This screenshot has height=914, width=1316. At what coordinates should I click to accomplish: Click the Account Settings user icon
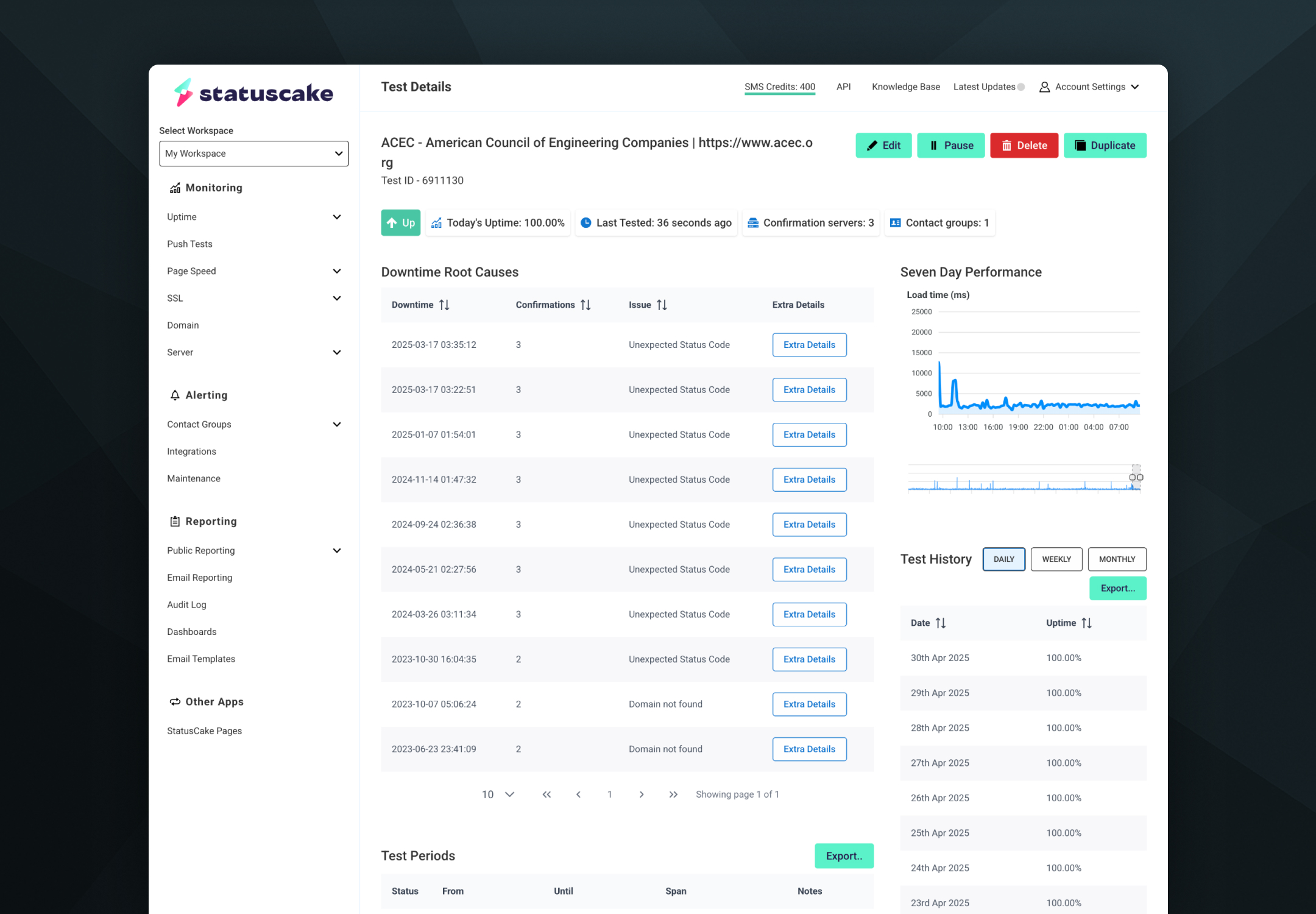pyautogui.click(x=1044, y=87)
